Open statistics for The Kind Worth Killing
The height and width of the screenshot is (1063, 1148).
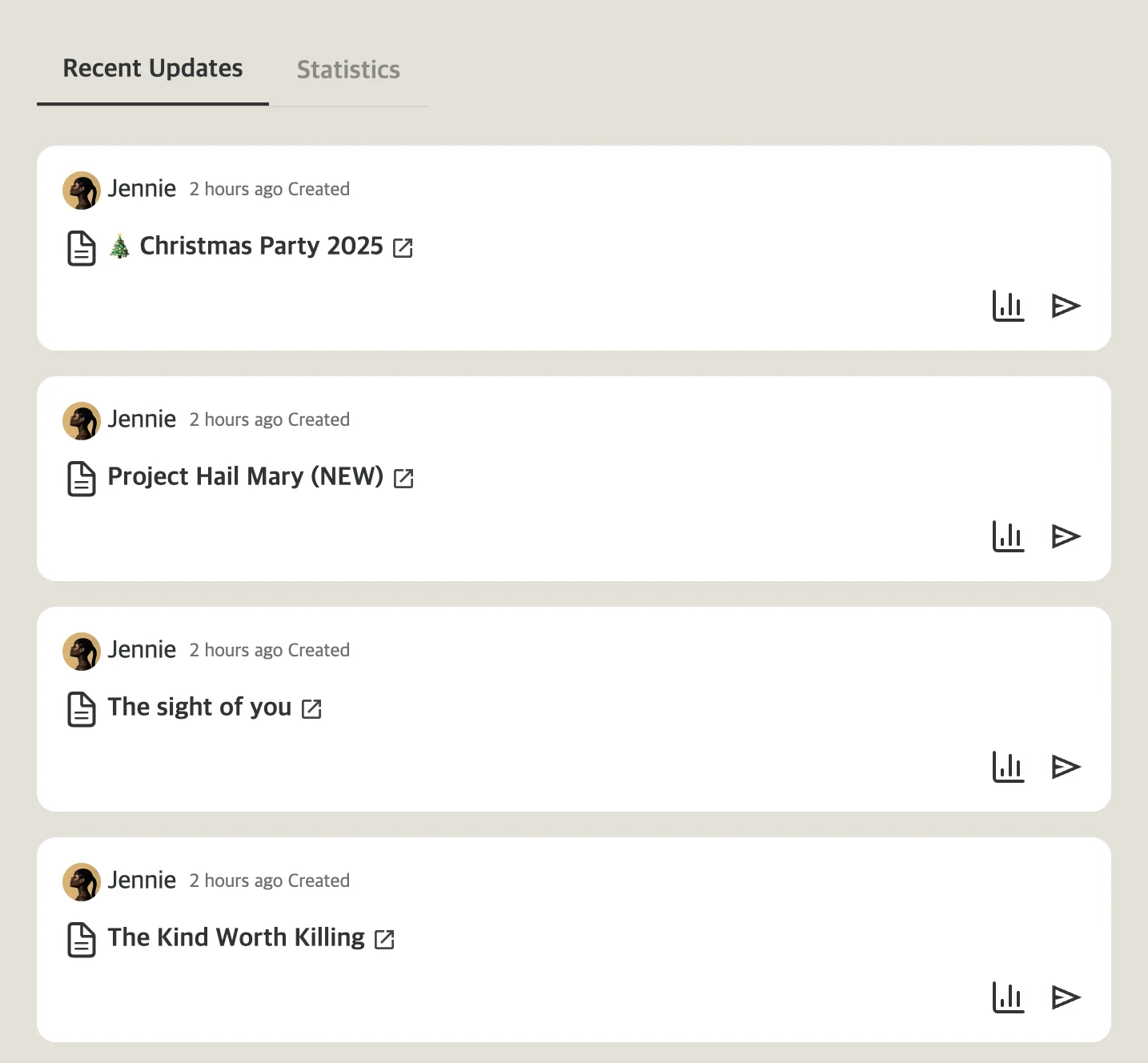pyautogui.click(x=1008, y=998)
